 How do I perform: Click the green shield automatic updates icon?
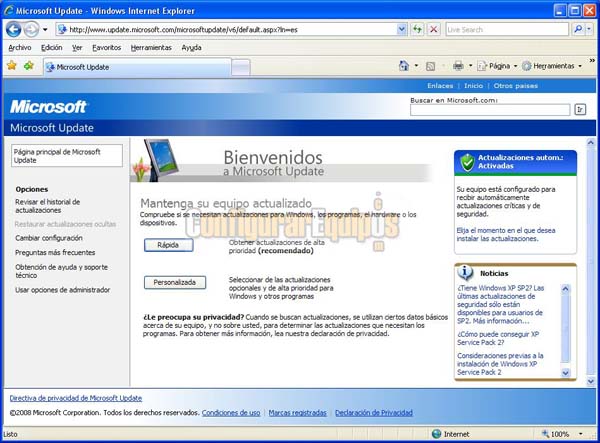coord(467,162)
